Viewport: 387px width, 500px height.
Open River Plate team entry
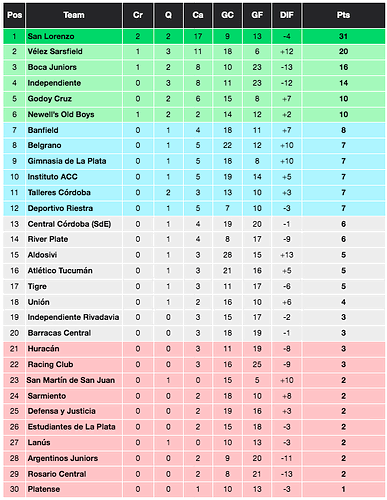[48, 239]
